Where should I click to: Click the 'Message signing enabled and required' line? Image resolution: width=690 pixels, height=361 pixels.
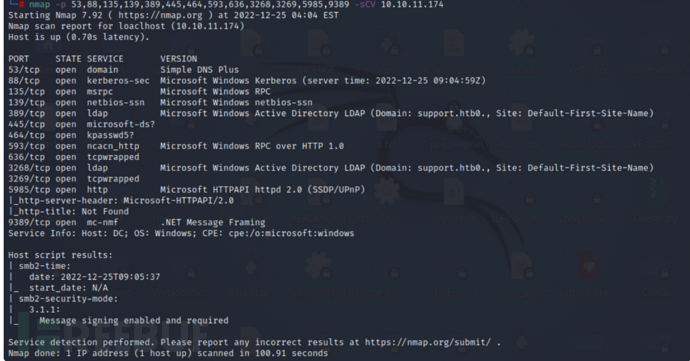tap(134, 320)
